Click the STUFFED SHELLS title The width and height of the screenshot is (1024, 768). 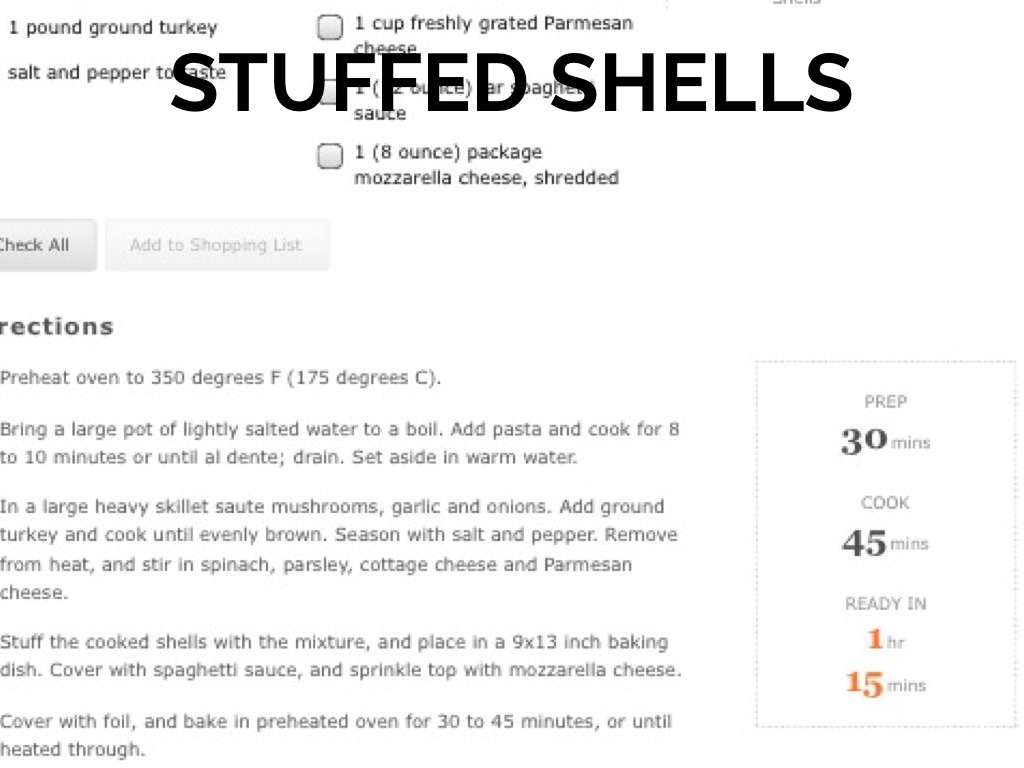coord(511,84)
